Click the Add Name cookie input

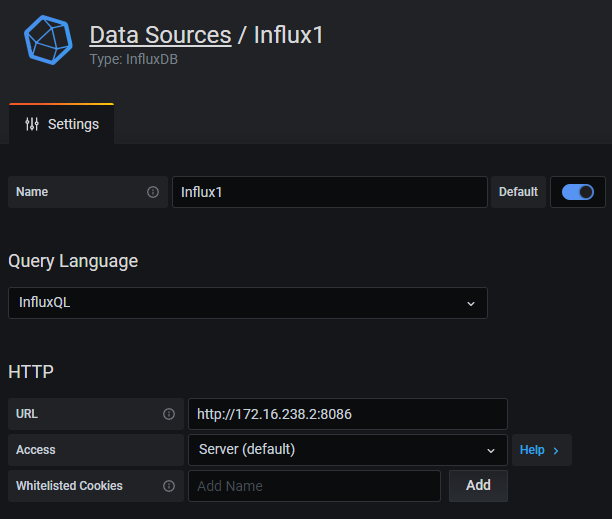tap(314, 486)
